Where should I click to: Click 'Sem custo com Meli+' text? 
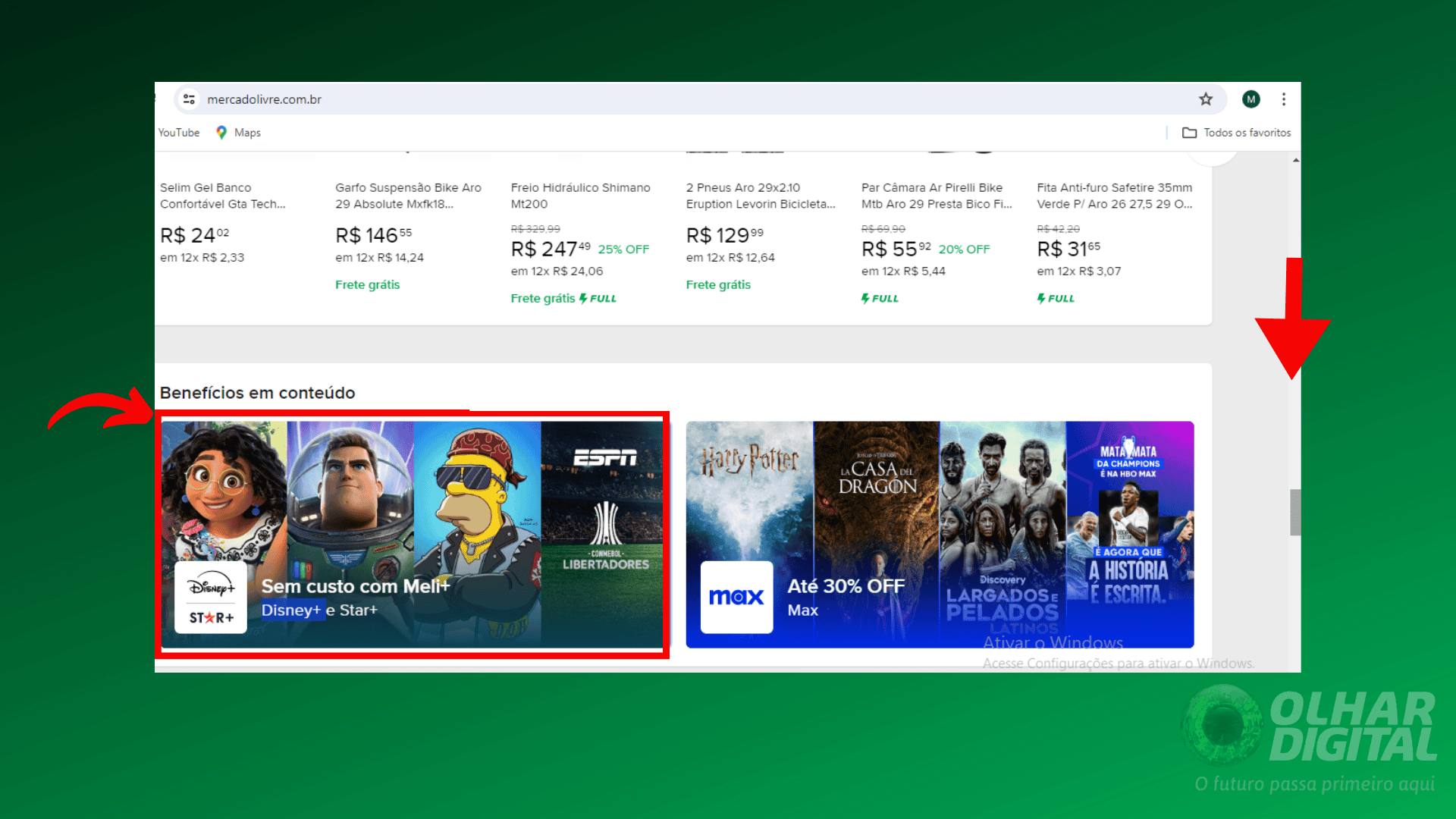click(356, 586)
